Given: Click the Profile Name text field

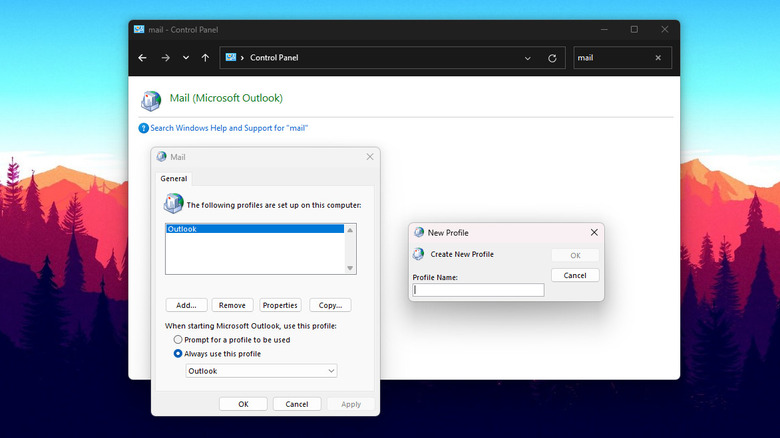Looking at the screenshot, I should click(478, 290).
